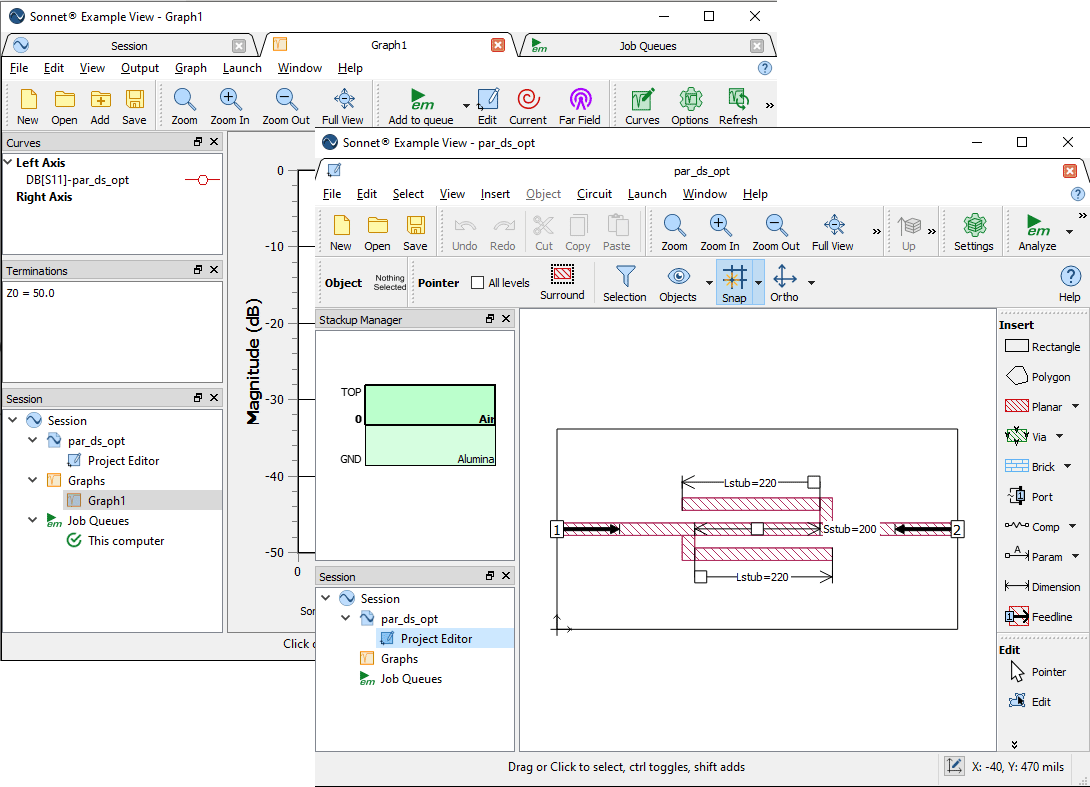Screen dimensions: 1090x787
Task: Select This computer under Job Queues
Action: (x=126, y=540)
